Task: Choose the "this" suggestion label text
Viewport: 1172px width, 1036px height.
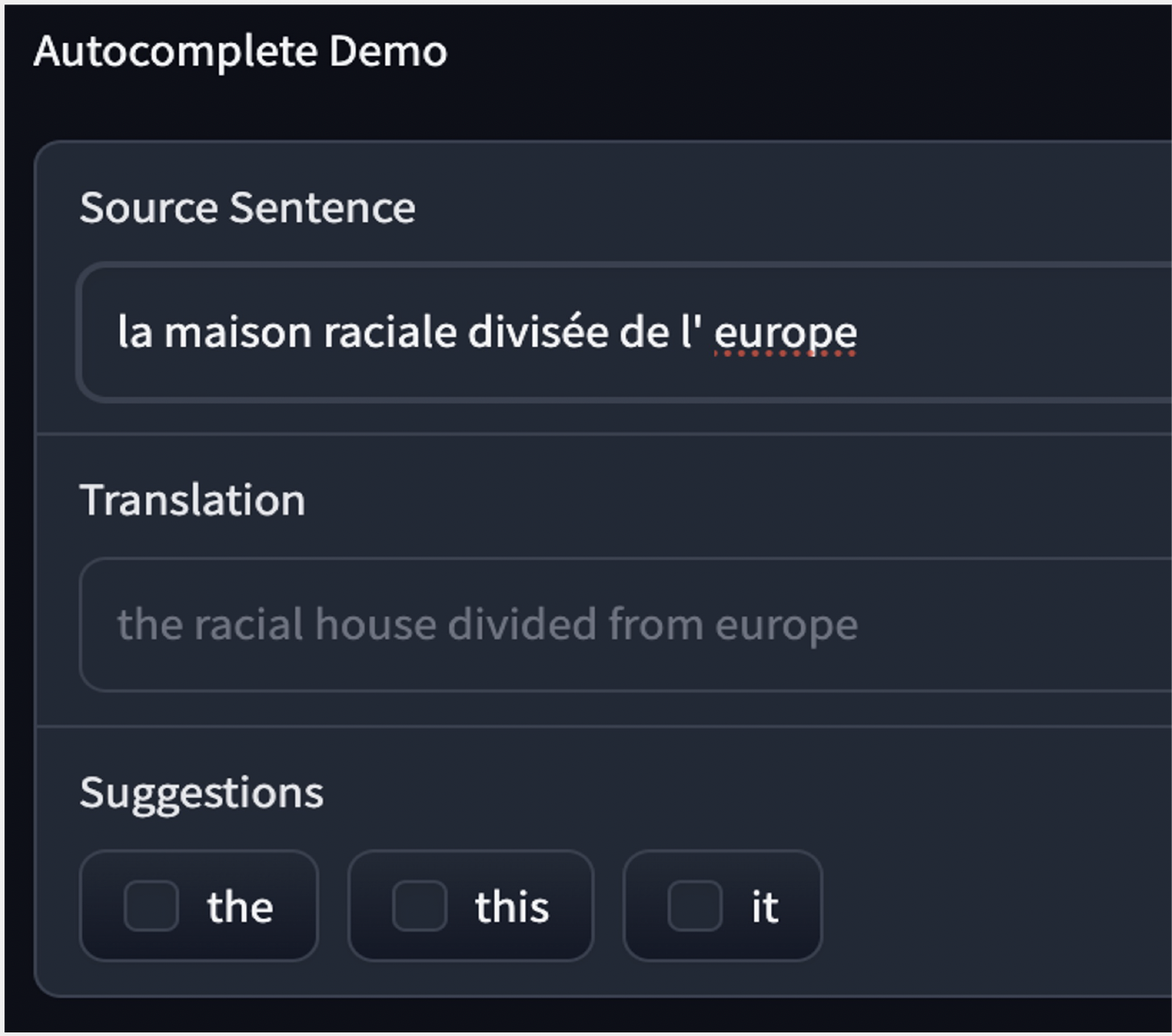Action: 512,907
